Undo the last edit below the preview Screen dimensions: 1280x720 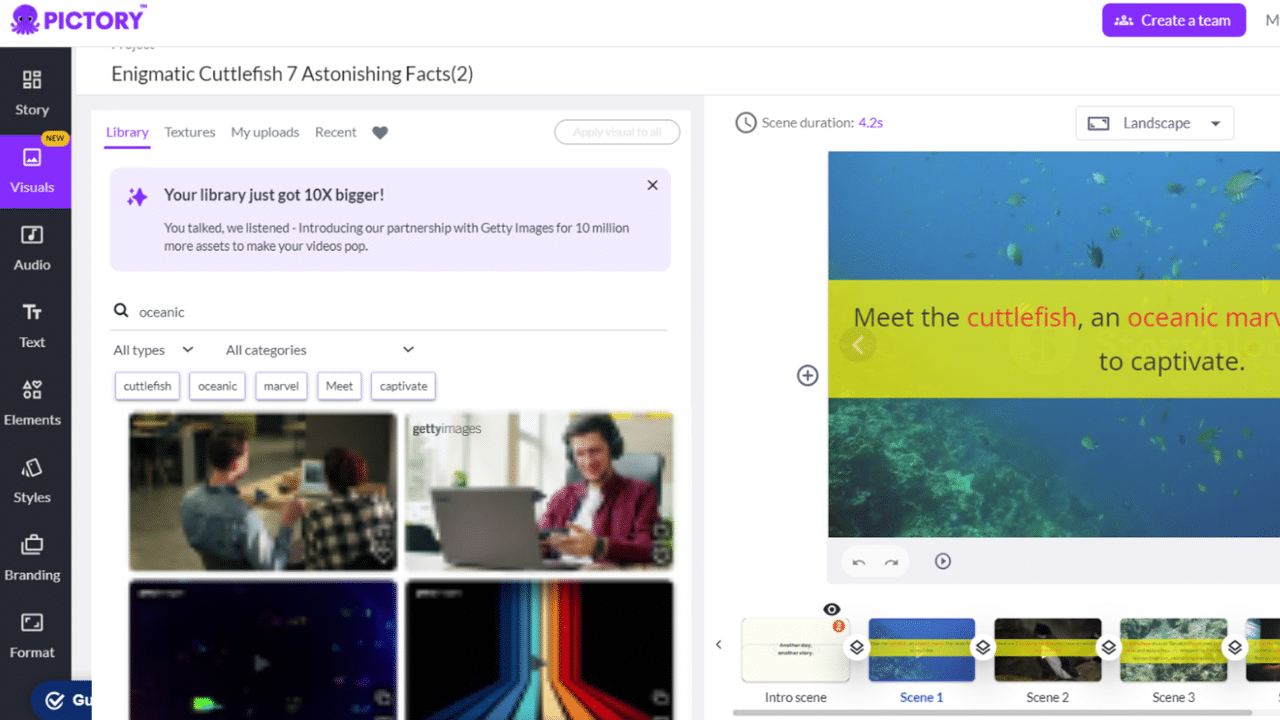(x=858, y=561)
